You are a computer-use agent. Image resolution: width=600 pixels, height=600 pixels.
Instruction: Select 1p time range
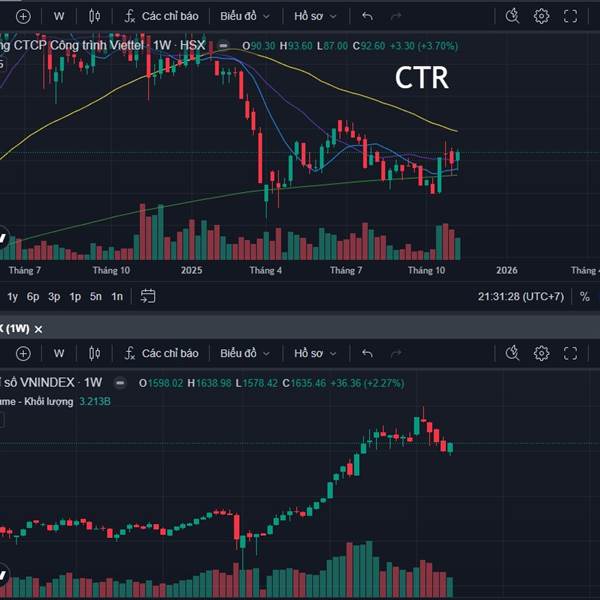pos(75,297)
